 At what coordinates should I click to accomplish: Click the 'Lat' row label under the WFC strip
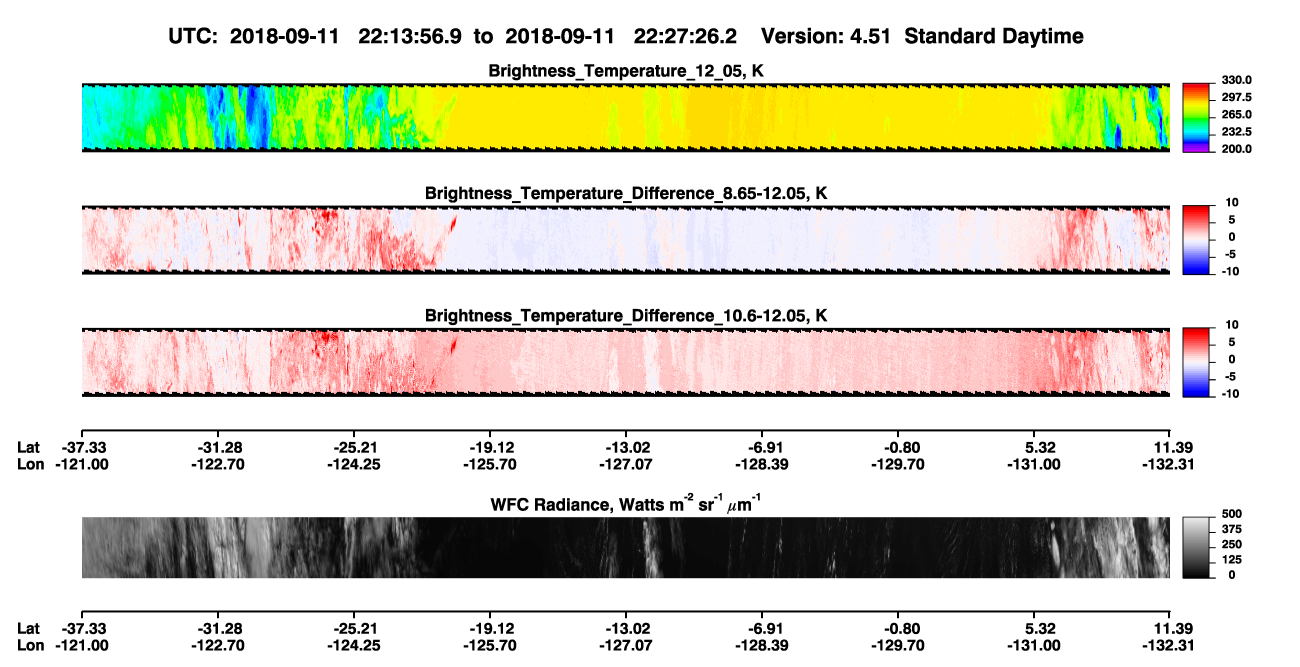coord(28,629)
